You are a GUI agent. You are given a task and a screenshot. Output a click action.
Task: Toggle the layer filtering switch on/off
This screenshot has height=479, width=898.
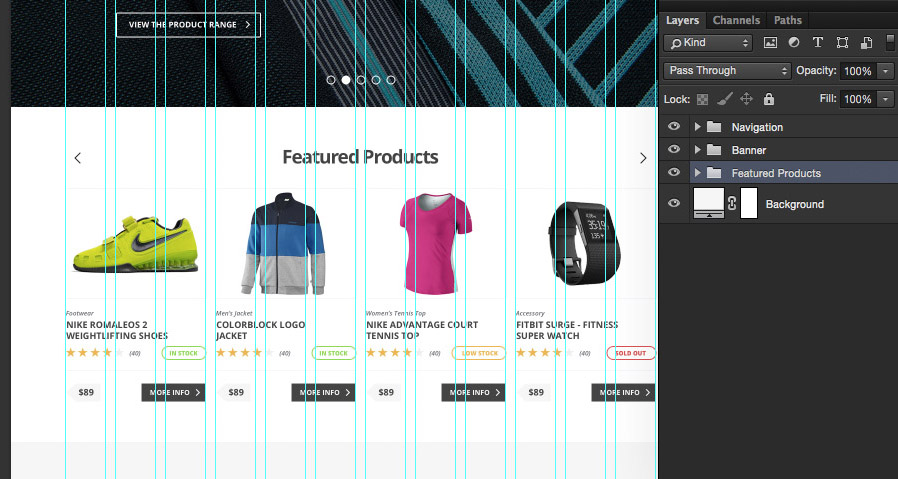coord(890,42)
